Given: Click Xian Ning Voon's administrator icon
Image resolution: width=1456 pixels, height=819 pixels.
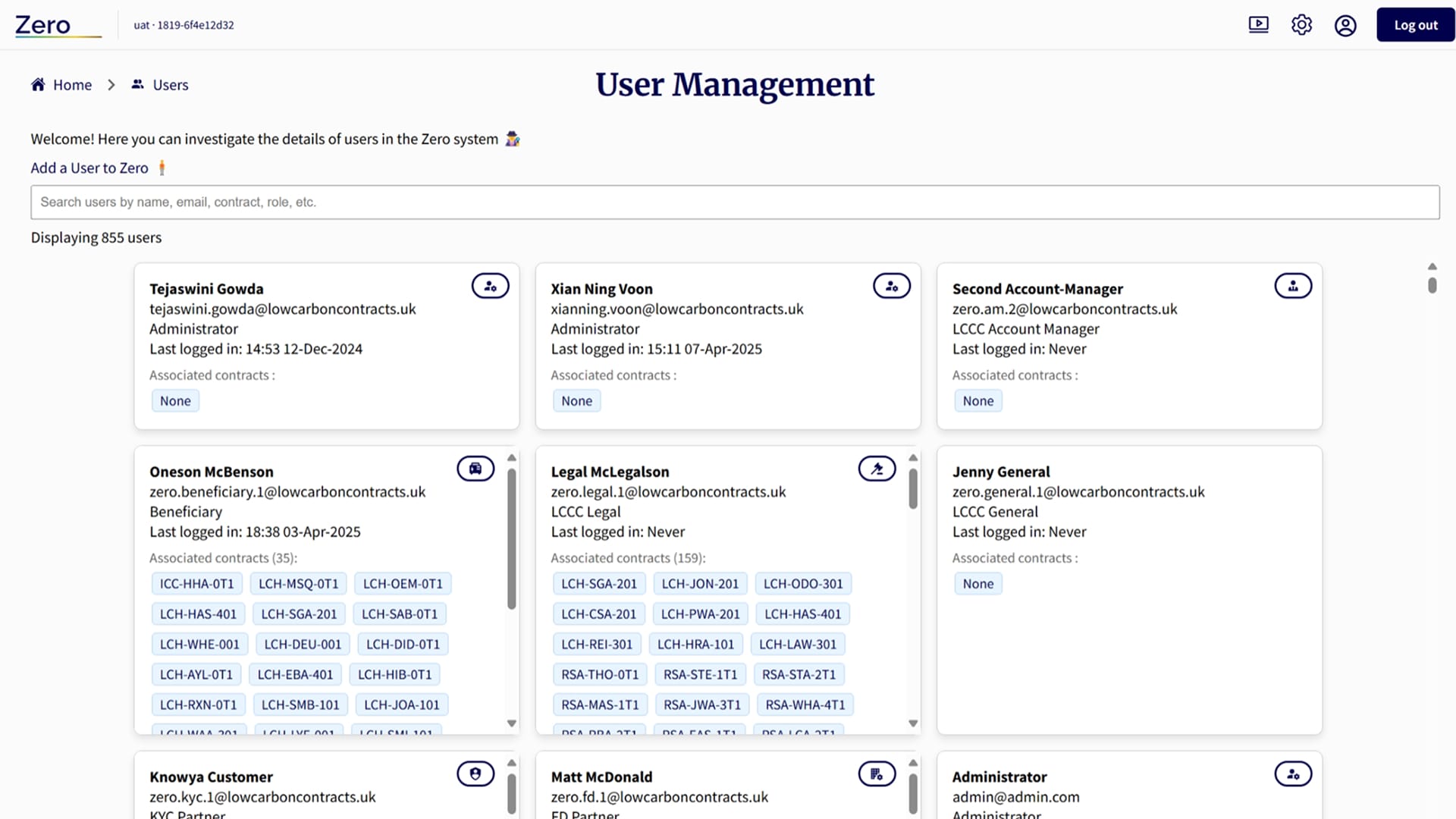Looking at the screenshot, I should tap(892, 286).
